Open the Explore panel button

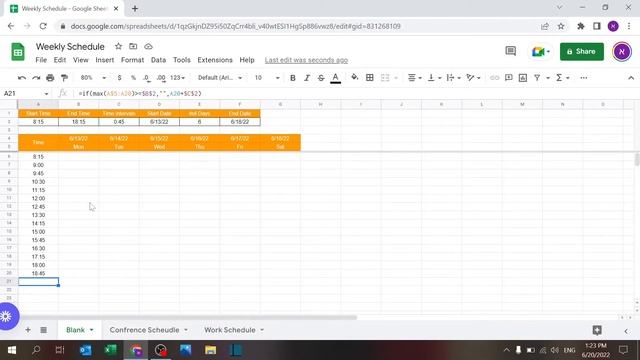click(597, 330)
